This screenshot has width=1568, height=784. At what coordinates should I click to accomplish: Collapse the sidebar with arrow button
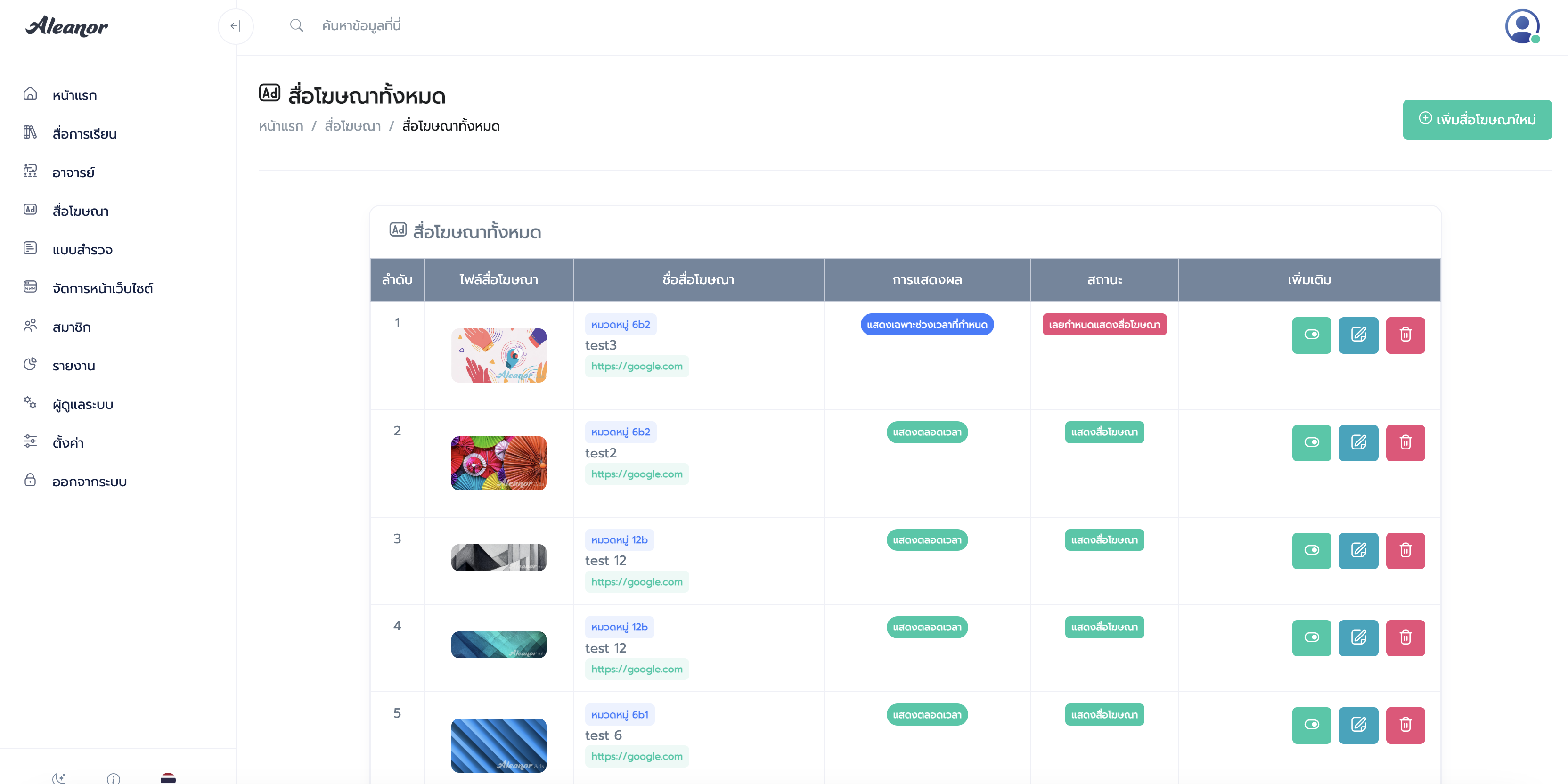[235, 26]
